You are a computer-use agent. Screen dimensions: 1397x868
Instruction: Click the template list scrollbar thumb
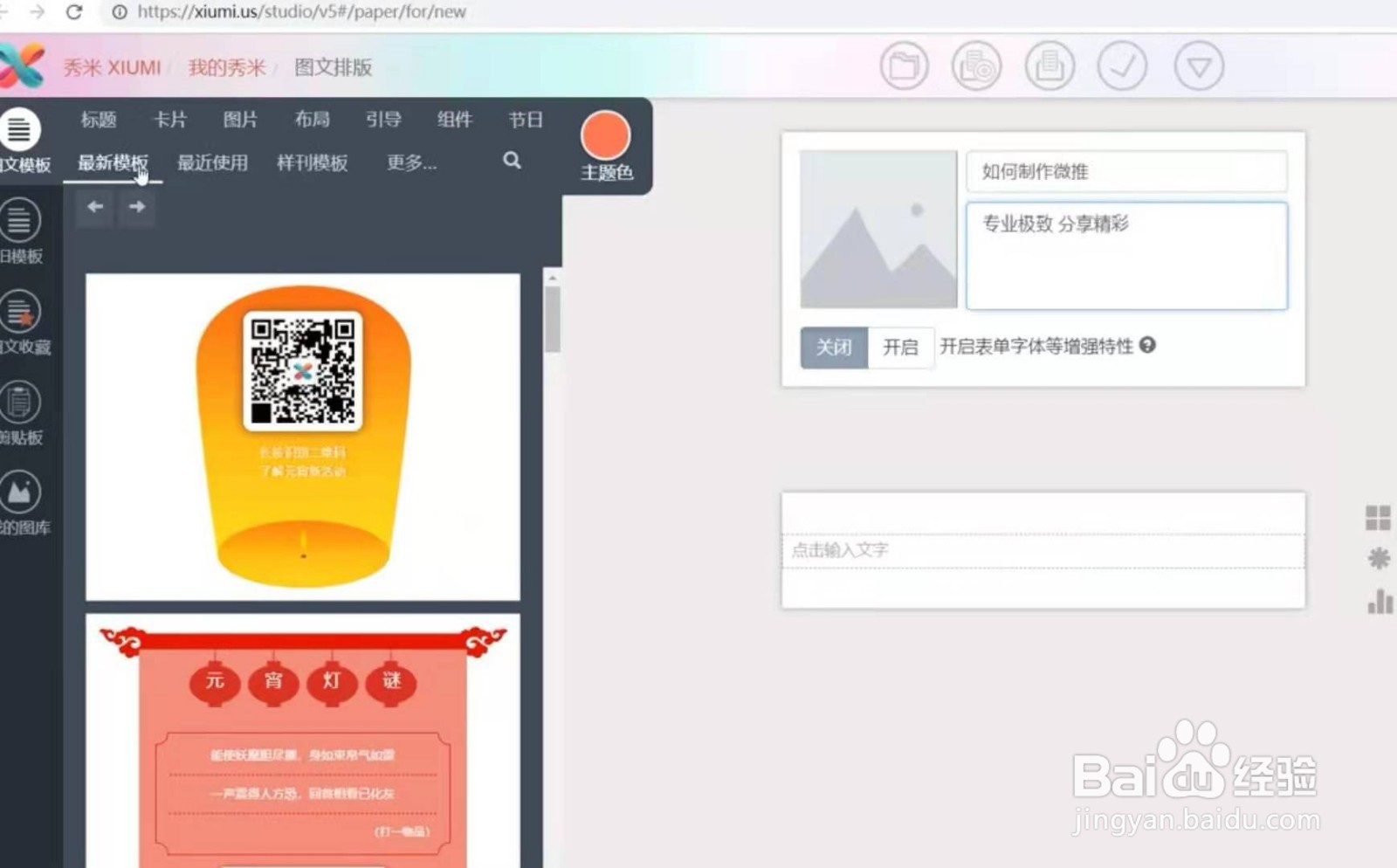point(552,319)
